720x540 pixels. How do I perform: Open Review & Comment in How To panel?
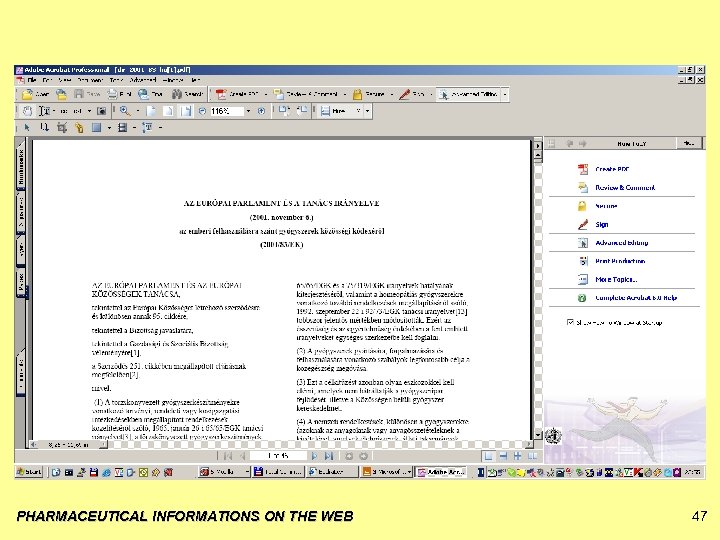[625, 188]
